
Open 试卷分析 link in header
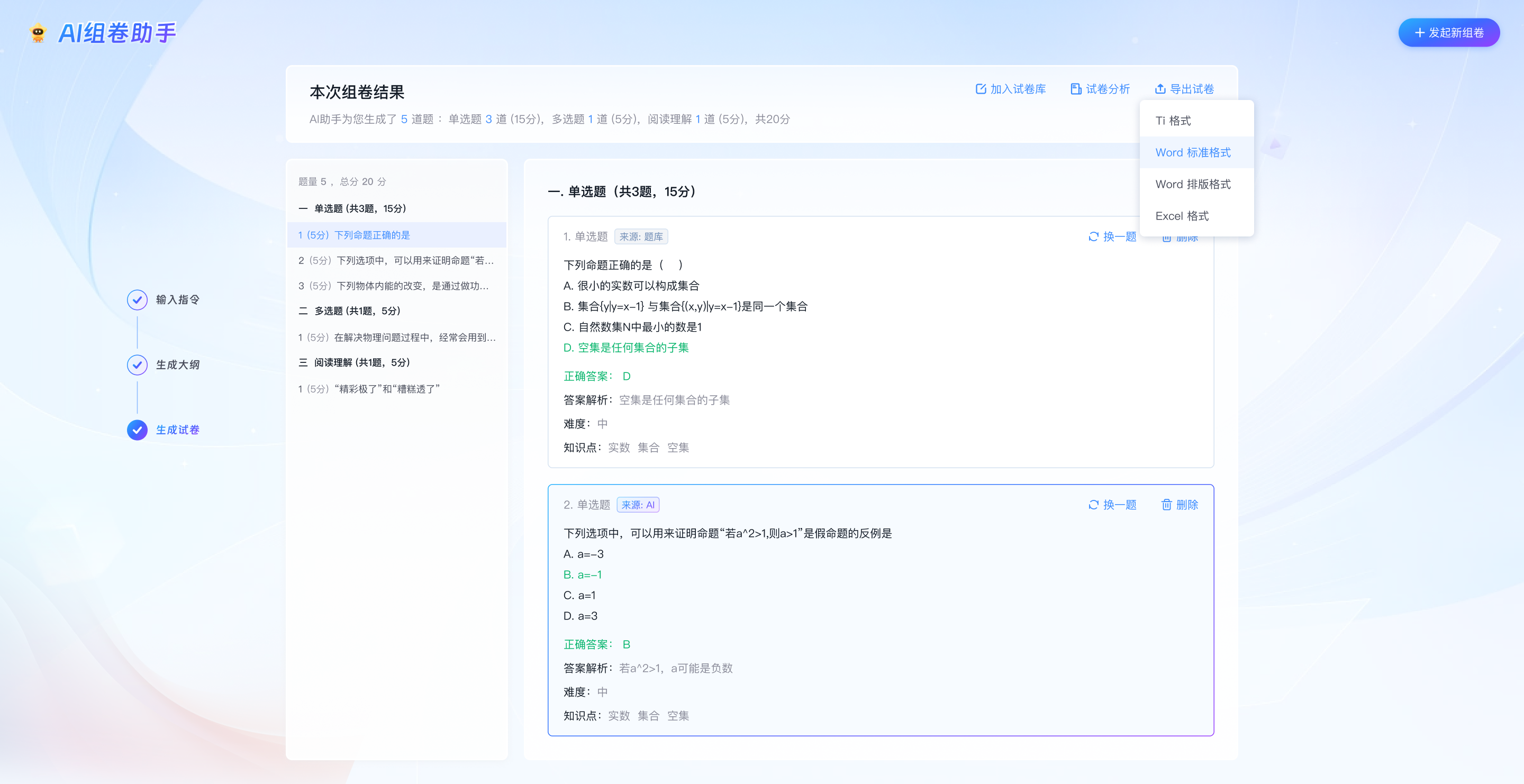pyautogui.click(x=1107, y=89)
